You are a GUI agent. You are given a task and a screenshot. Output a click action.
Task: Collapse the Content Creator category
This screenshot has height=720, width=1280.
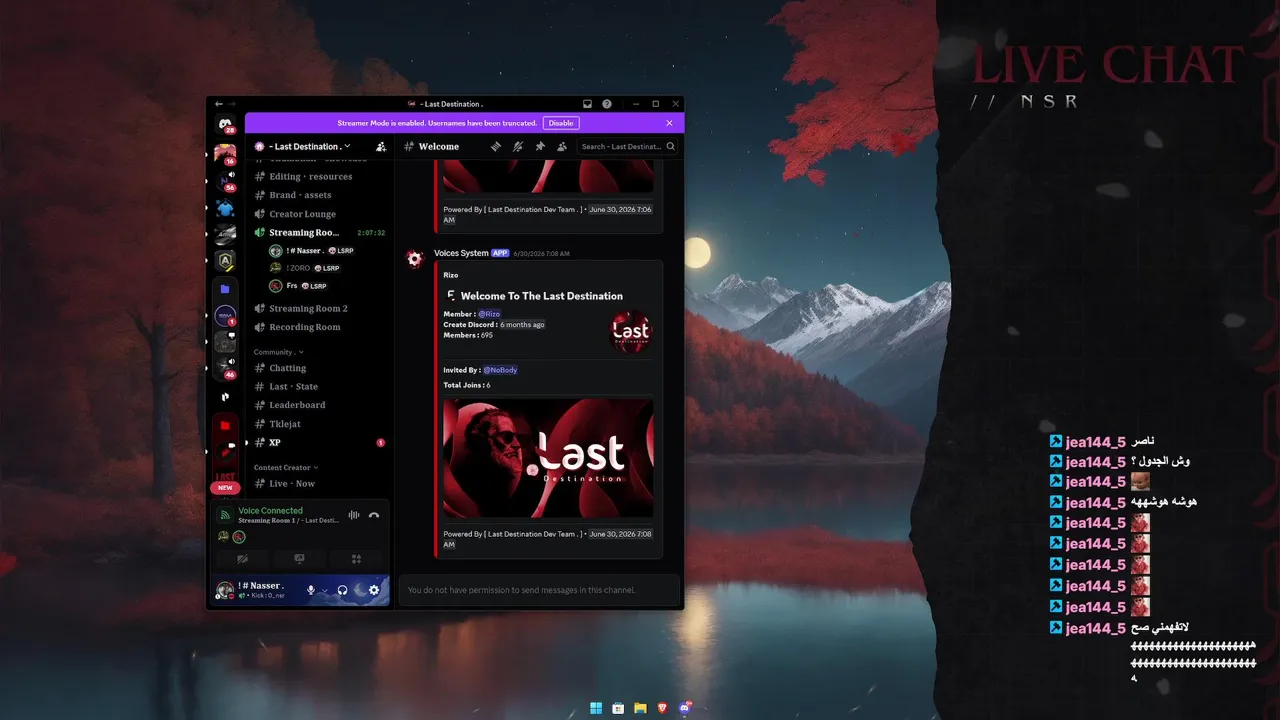(x=286, y=467)
